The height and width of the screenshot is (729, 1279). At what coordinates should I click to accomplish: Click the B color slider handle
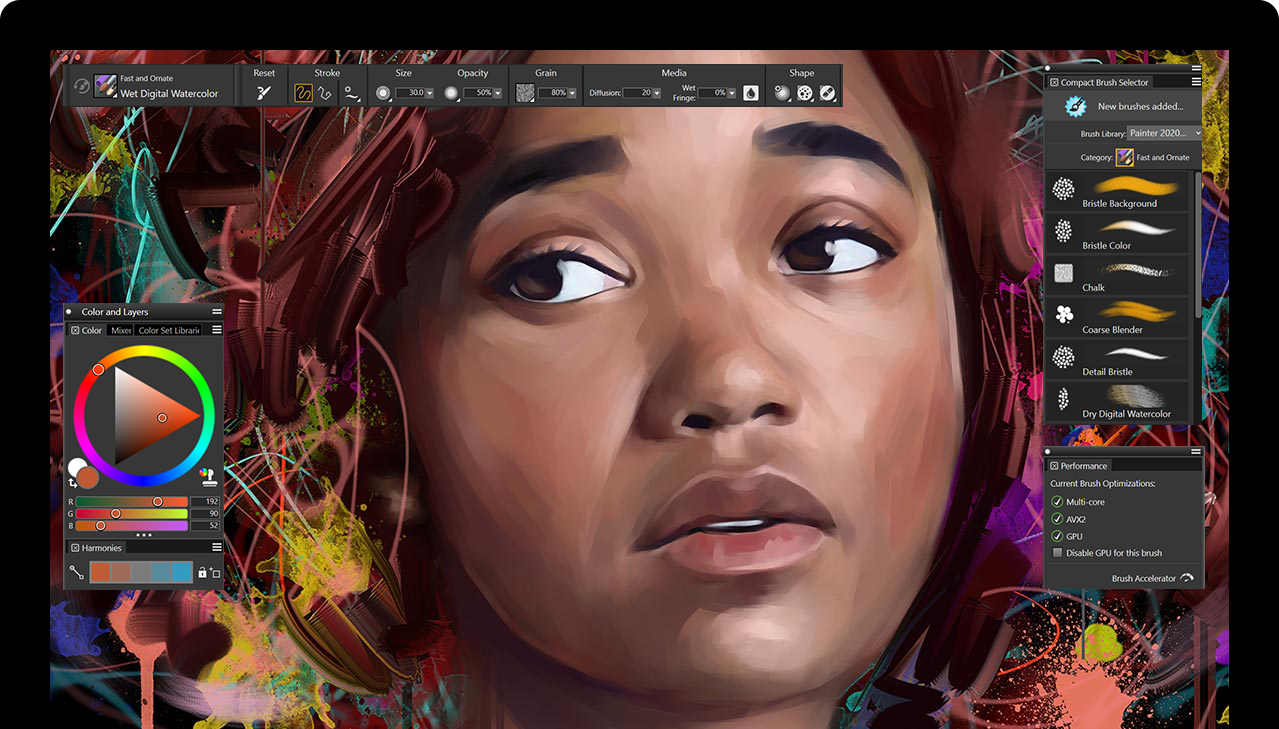coord(100,525)
